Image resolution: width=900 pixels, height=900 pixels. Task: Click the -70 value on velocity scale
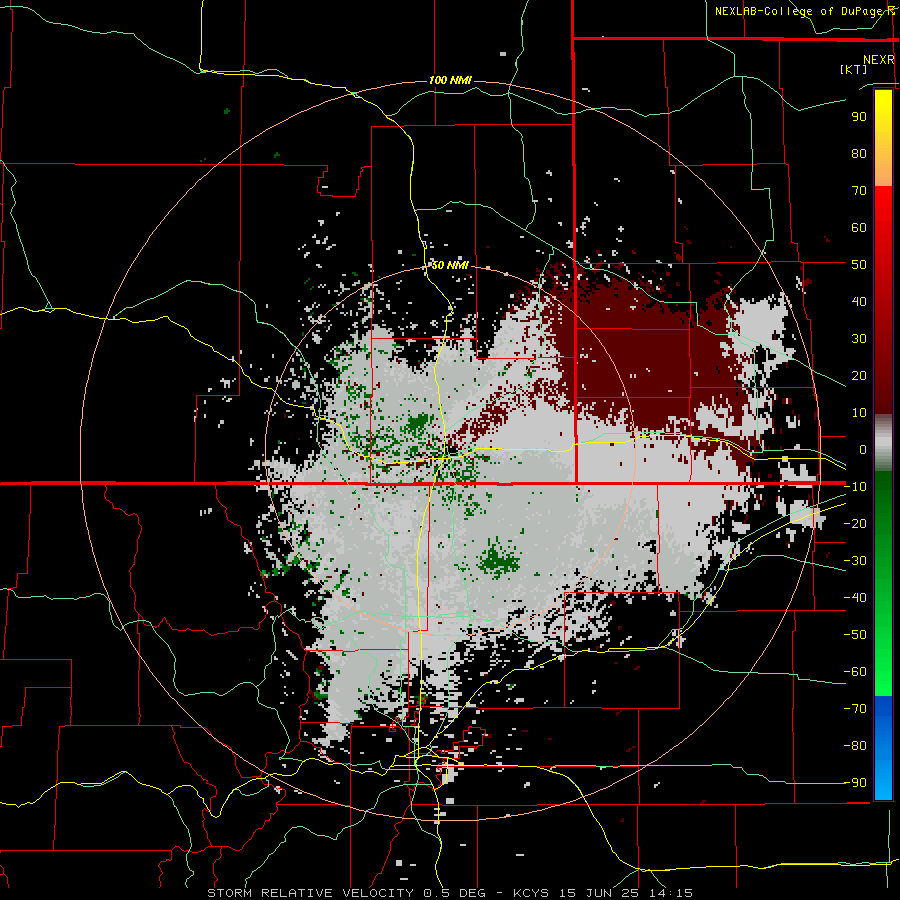855,709
